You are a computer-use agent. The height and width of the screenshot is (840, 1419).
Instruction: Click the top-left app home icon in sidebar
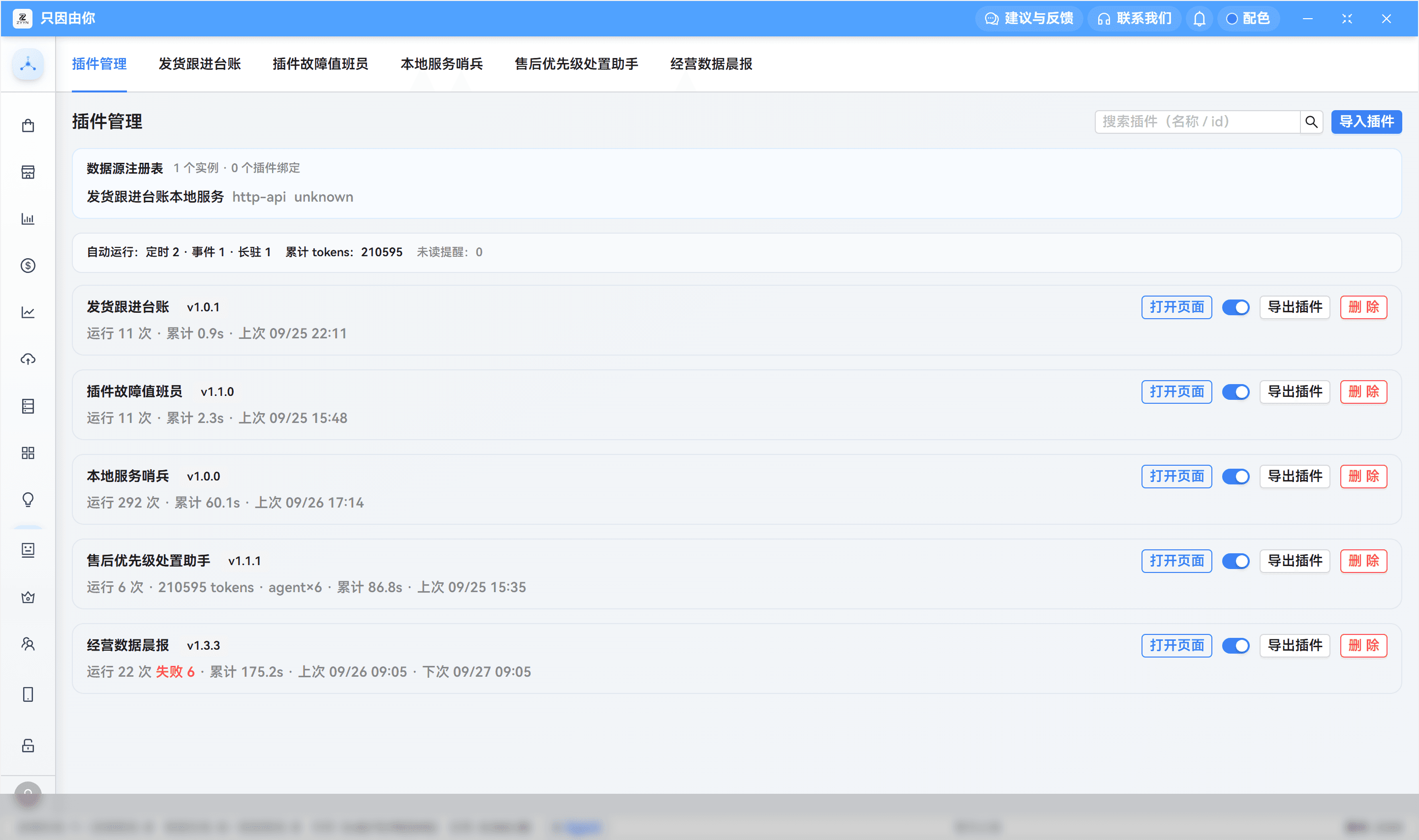28,64
